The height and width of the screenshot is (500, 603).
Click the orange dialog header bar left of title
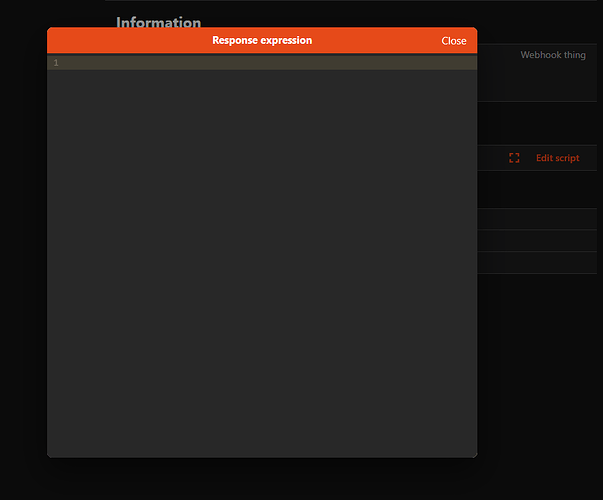click(129, 40)
